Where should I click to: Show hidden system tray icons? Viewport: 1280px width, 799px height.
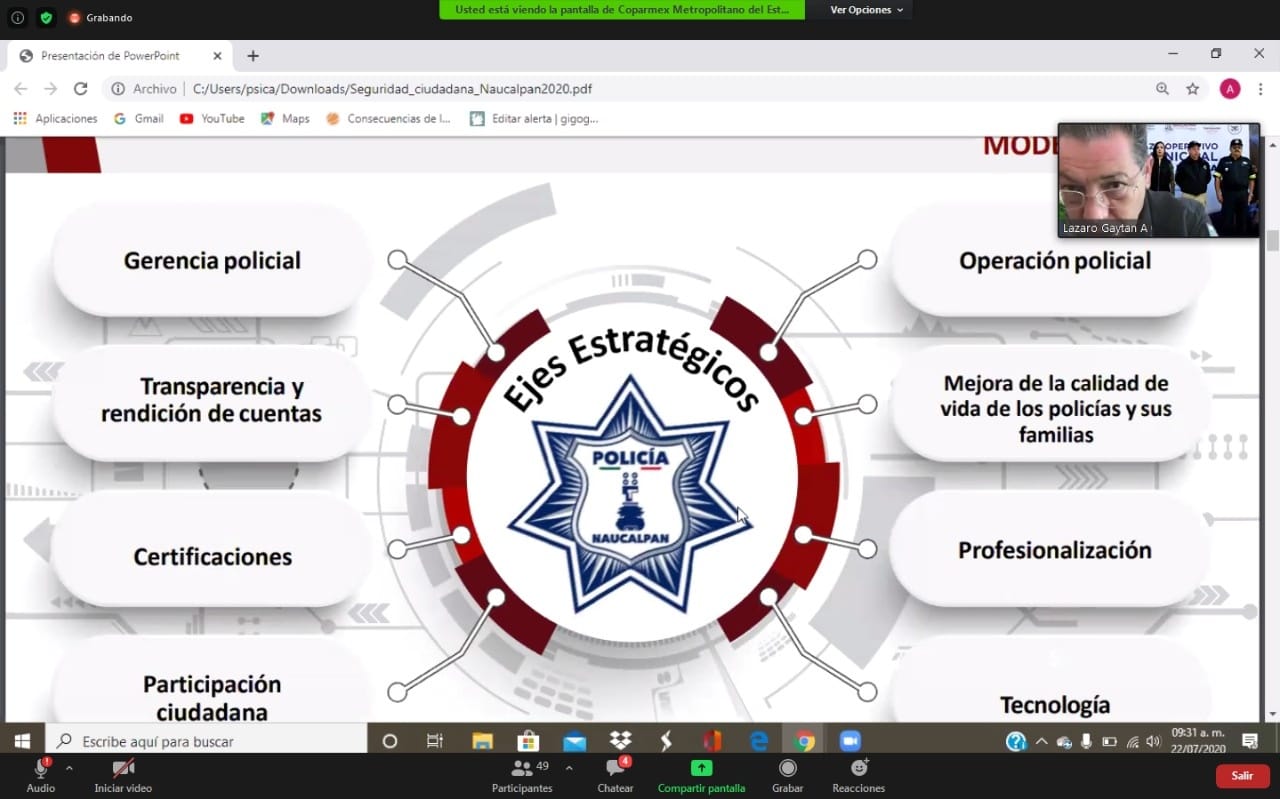tap(1041, 741)
